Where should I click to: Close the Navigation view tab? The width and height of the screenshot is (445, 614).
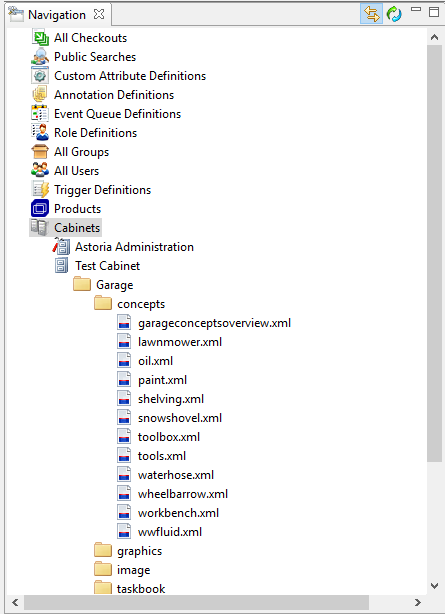[99, 14]
